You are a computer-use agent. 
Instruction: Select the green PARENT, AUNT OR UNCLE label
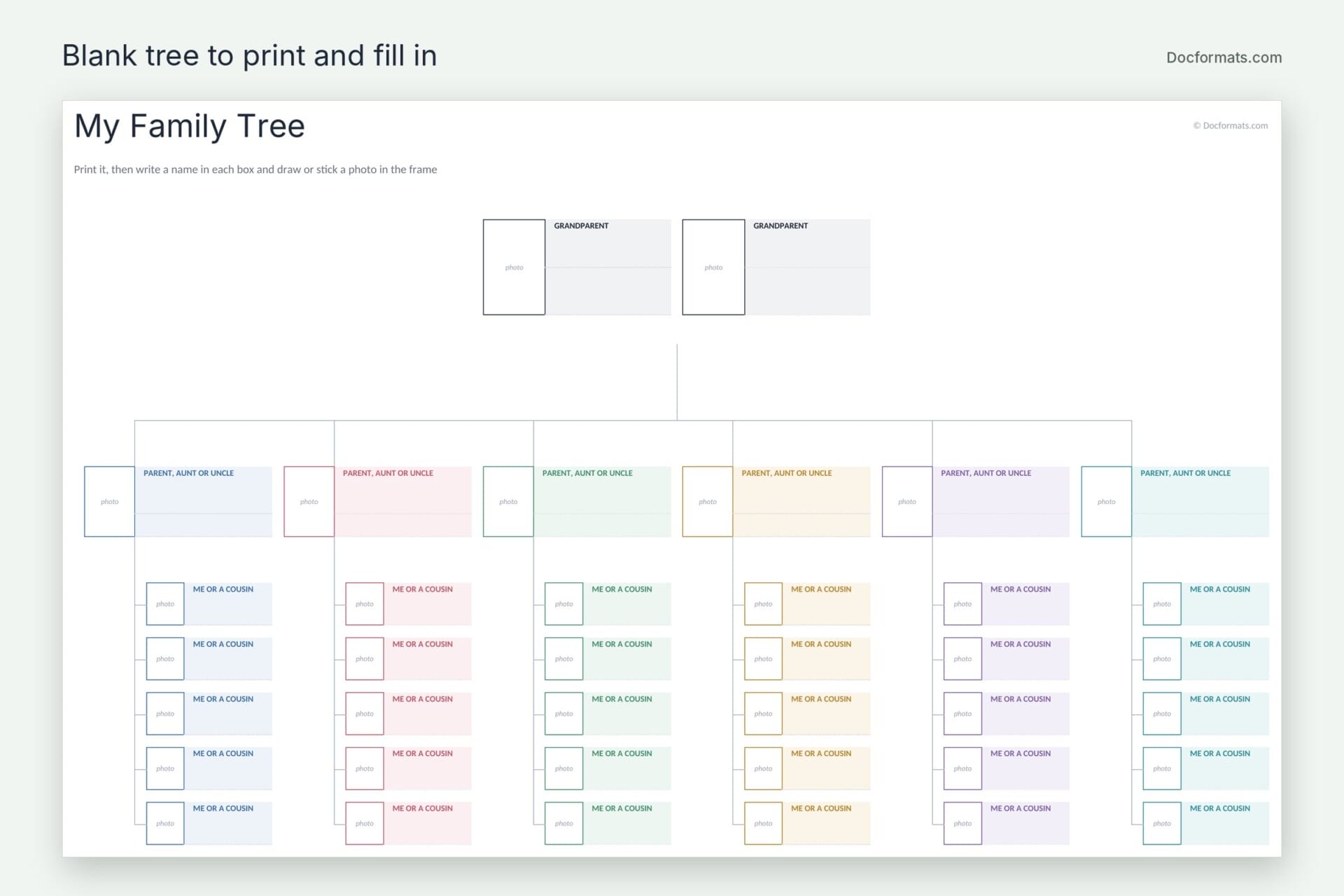587,473
